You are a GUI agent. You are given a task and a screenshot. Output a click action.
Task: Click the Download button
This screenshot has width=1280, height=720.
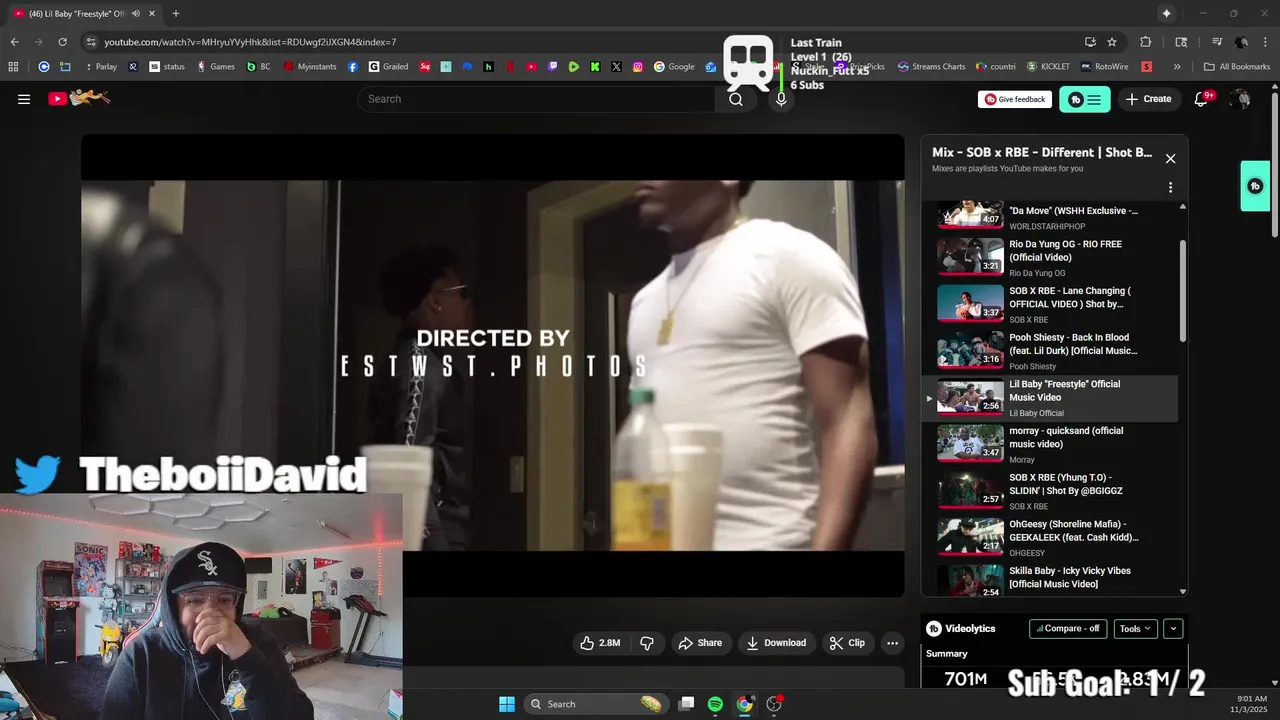click(776, 643)
